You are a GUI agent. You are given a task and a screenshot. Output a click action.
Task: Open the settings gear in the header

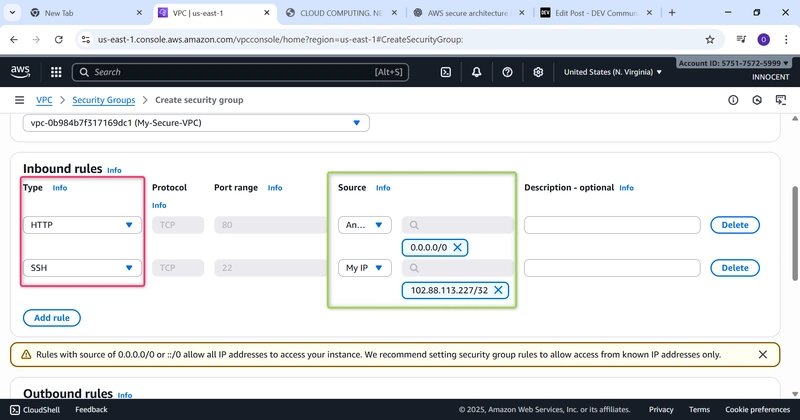point(538,72)
